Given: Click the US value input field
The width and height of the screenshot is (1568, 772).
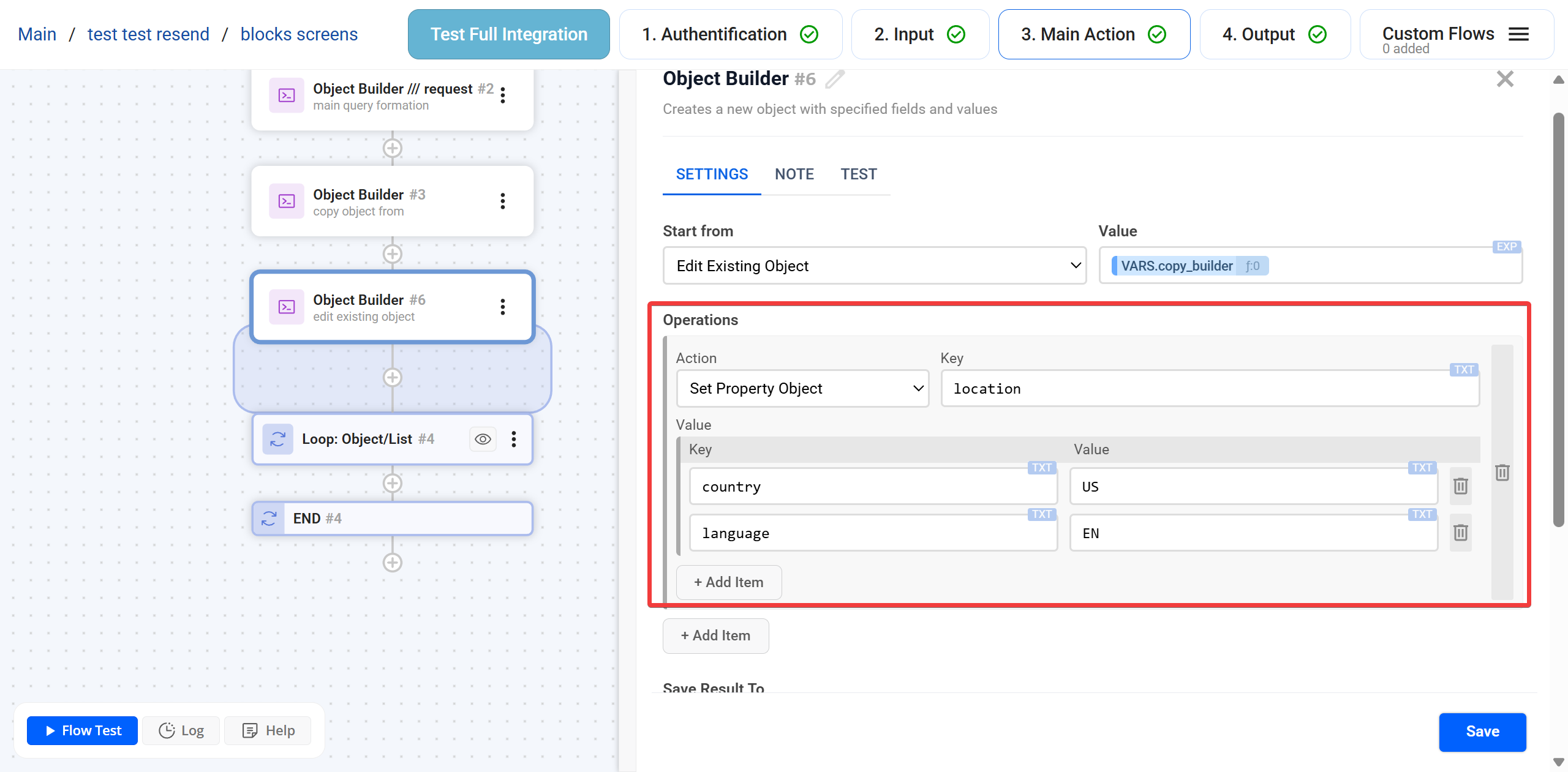Looking at the screenshot, I should pyautogui.click(x=1253, y=487).
